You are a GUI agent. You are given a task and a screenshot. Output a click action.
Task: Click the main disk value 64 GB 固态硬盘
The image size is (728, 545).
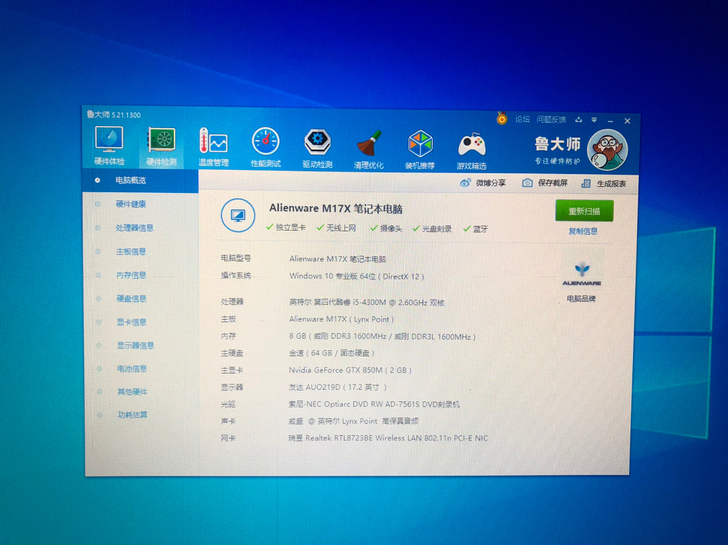[332, 353]
